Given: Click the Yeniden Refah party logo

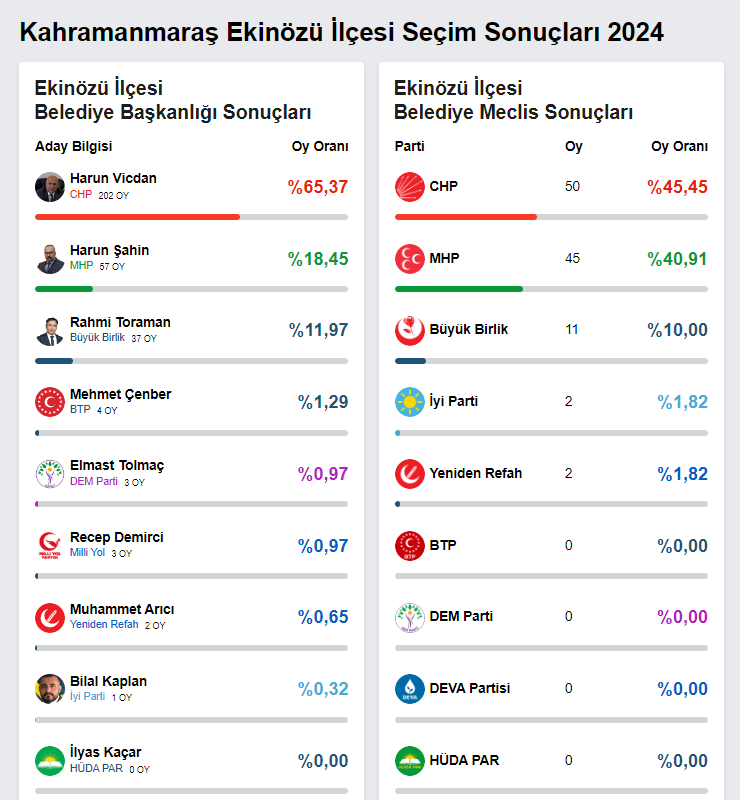Looking at the screenshot, I should [410, 473].
